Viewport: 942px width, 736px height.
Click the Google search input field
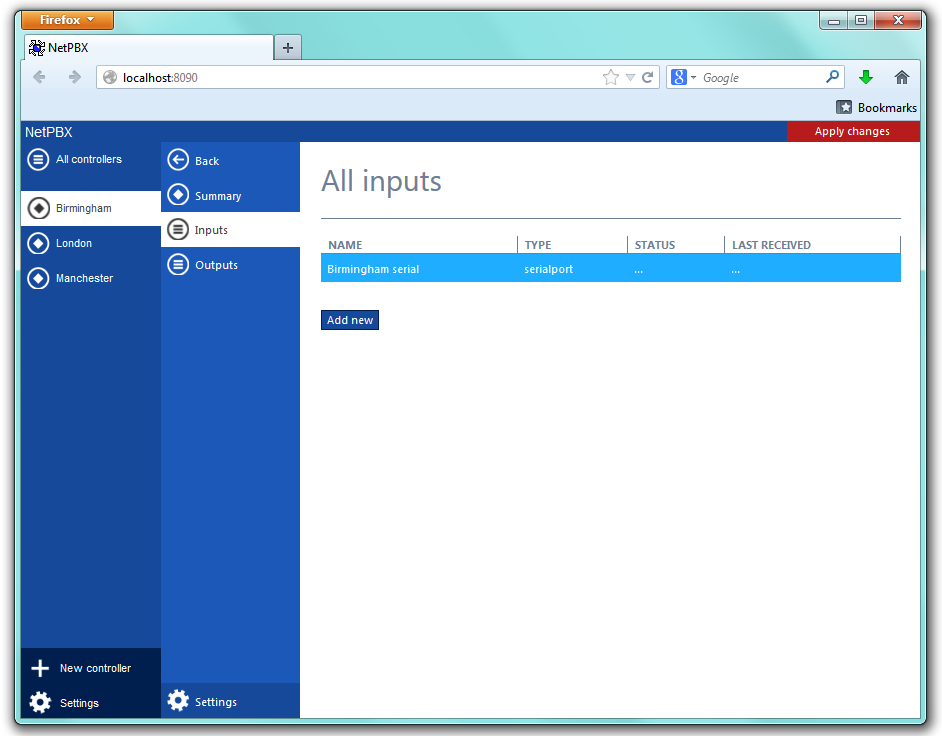tap(760, 77)
